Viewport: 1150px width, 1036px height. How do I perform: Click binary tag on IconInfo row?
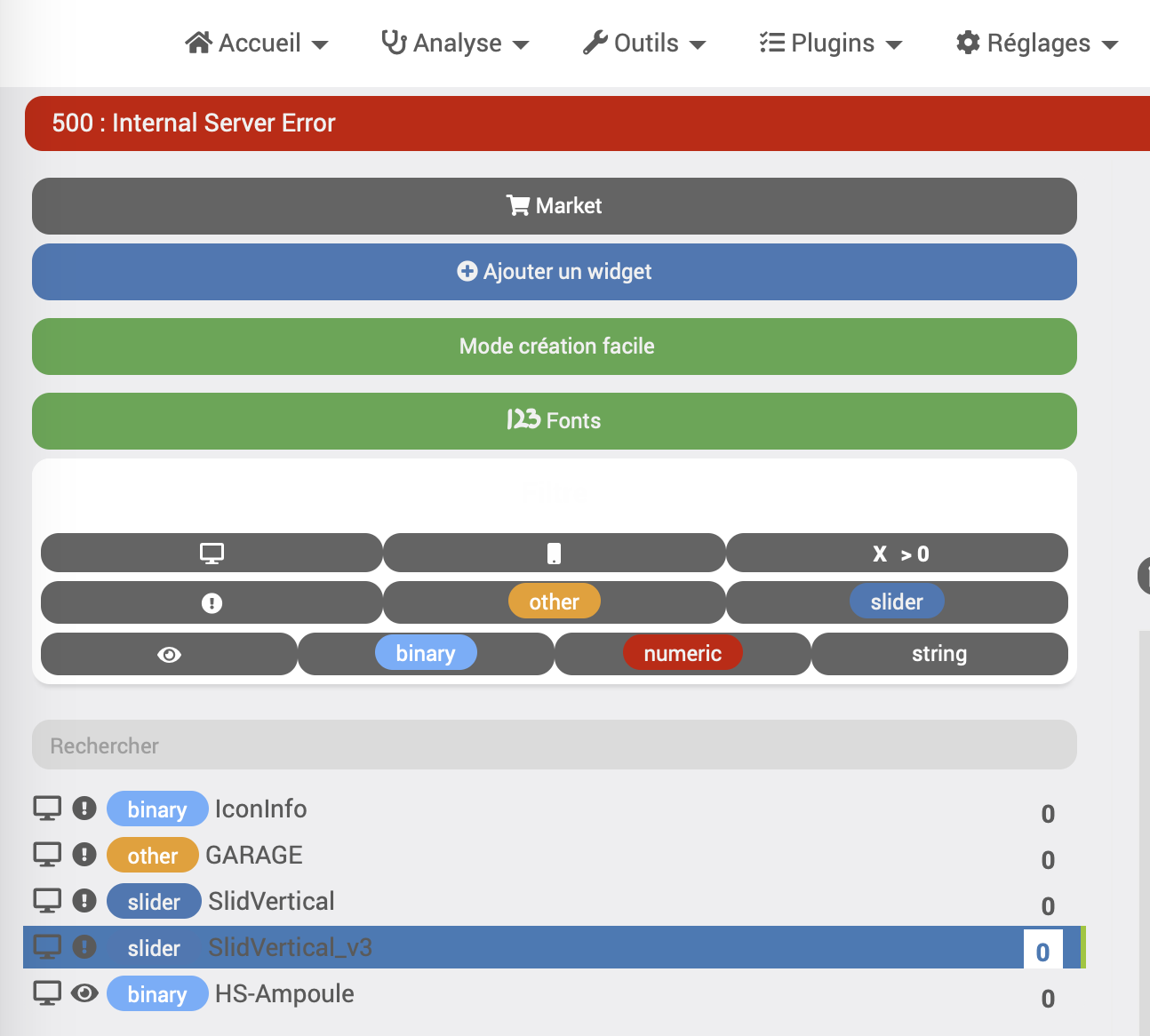pos(157,809)
